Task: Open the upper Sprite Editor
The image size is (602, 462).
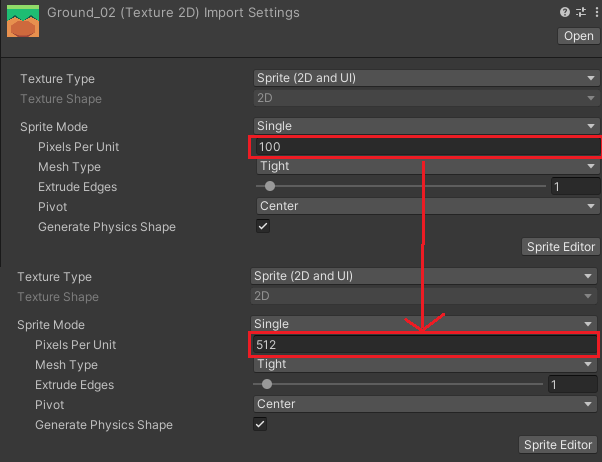Action: (561, 247)
